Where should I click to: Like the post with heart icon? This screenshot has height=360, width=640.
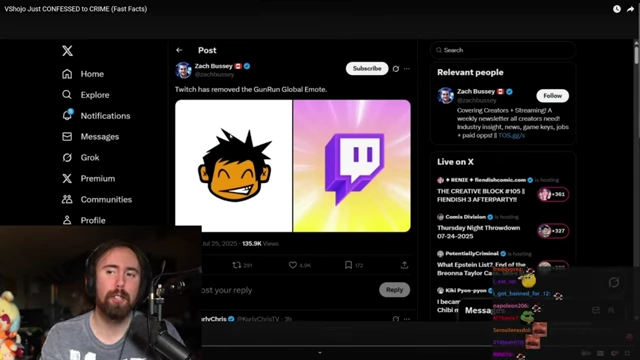[x=293, y=265]
